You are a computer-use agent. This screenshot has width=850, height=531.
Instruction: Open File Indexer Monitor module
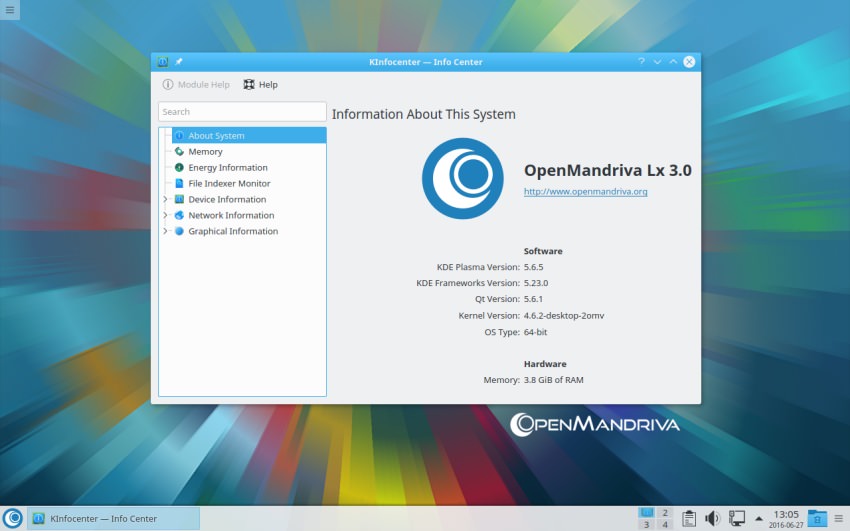pos(229,184)
